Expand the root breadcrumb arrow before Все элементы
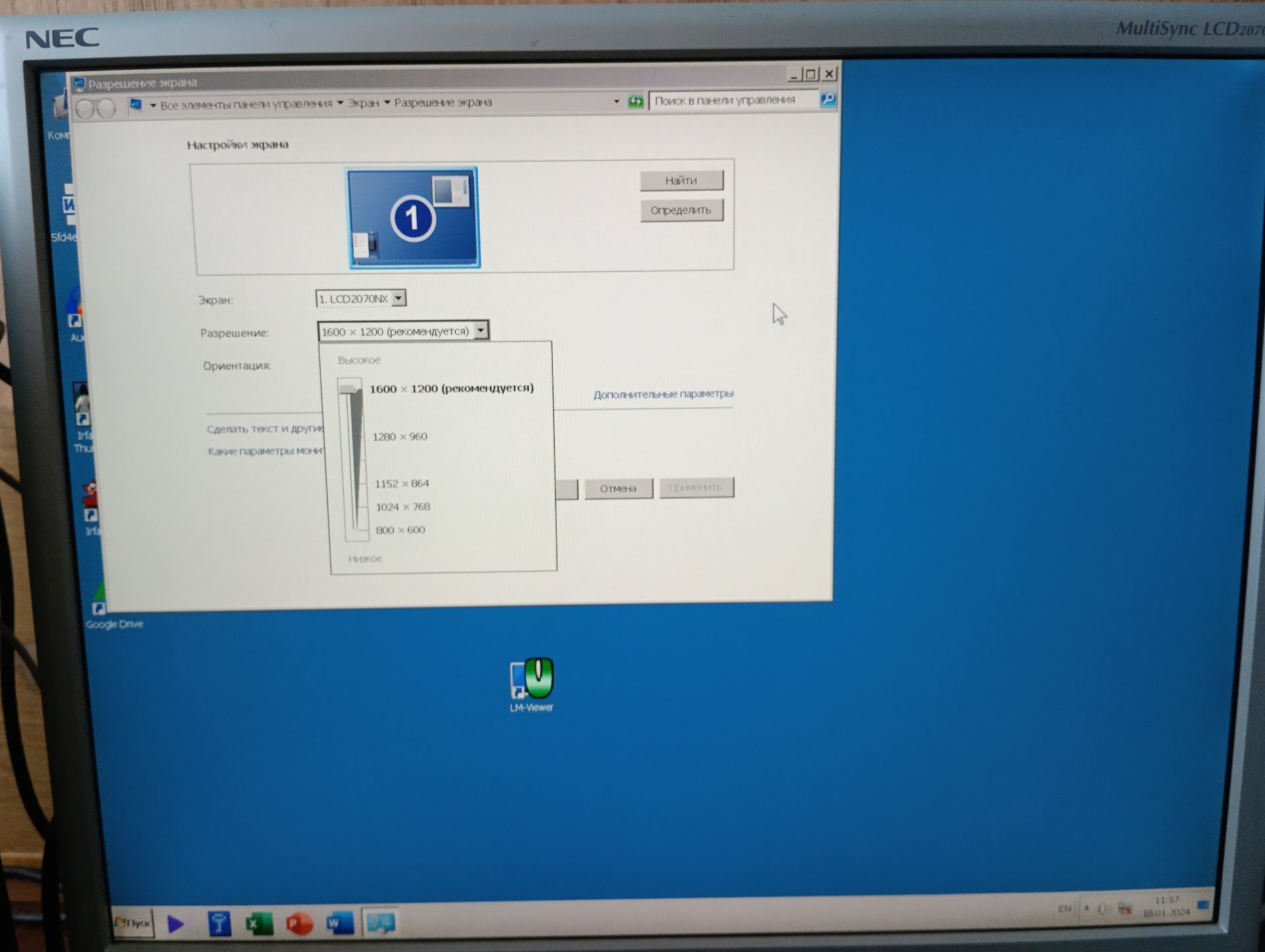Screen dimensions: 1265x952 click(x=153, y=105)
